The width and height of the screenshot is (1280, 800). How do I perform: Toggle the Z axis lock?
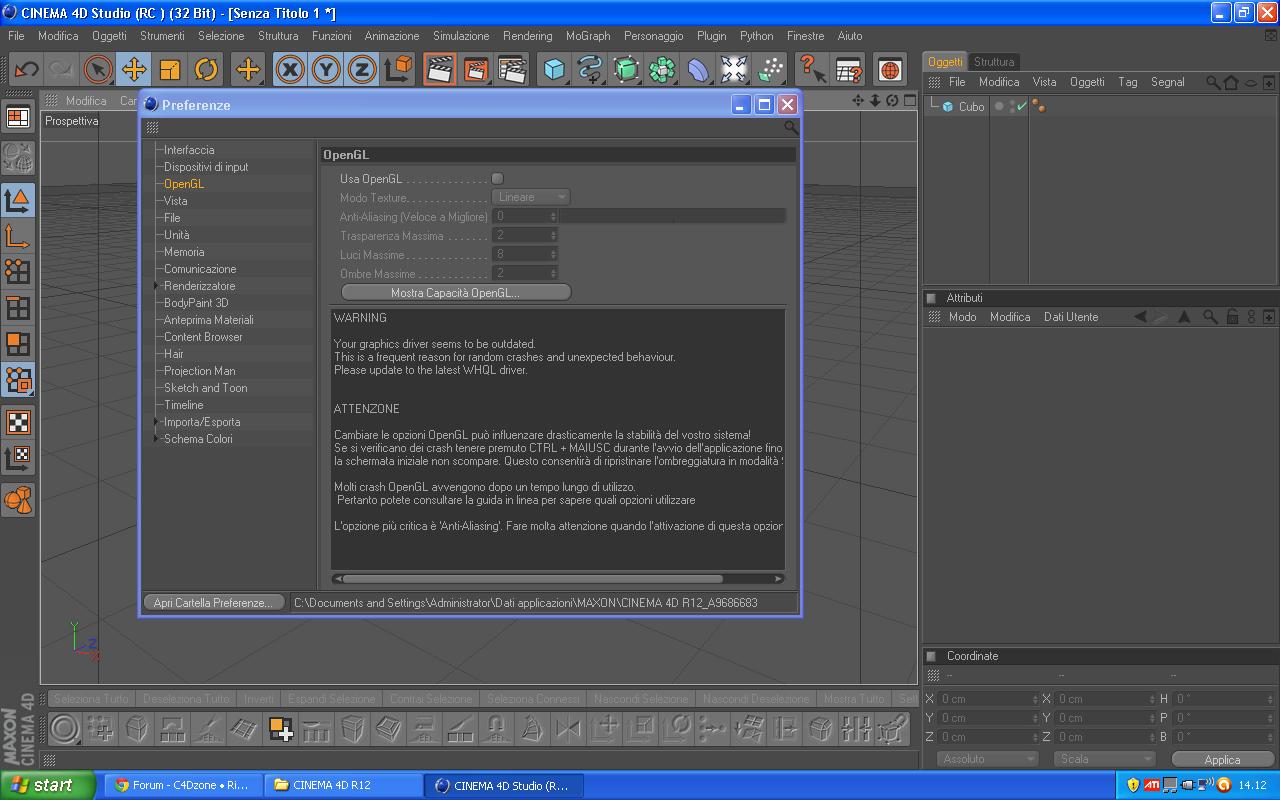(362, 69)
